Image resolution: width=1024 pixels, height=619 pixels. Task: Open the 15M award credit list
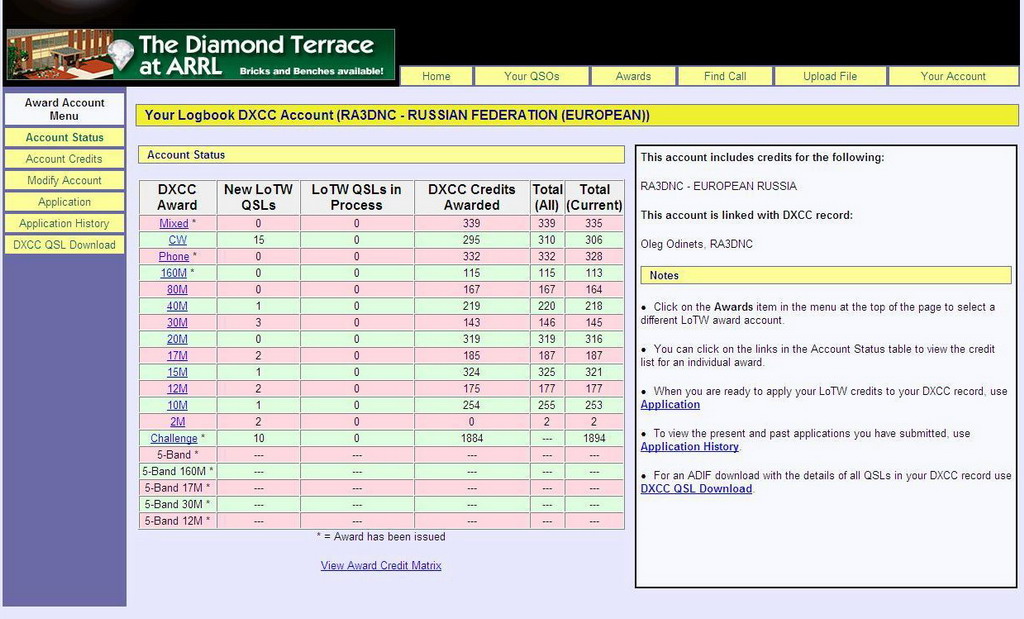click(177, 372)
